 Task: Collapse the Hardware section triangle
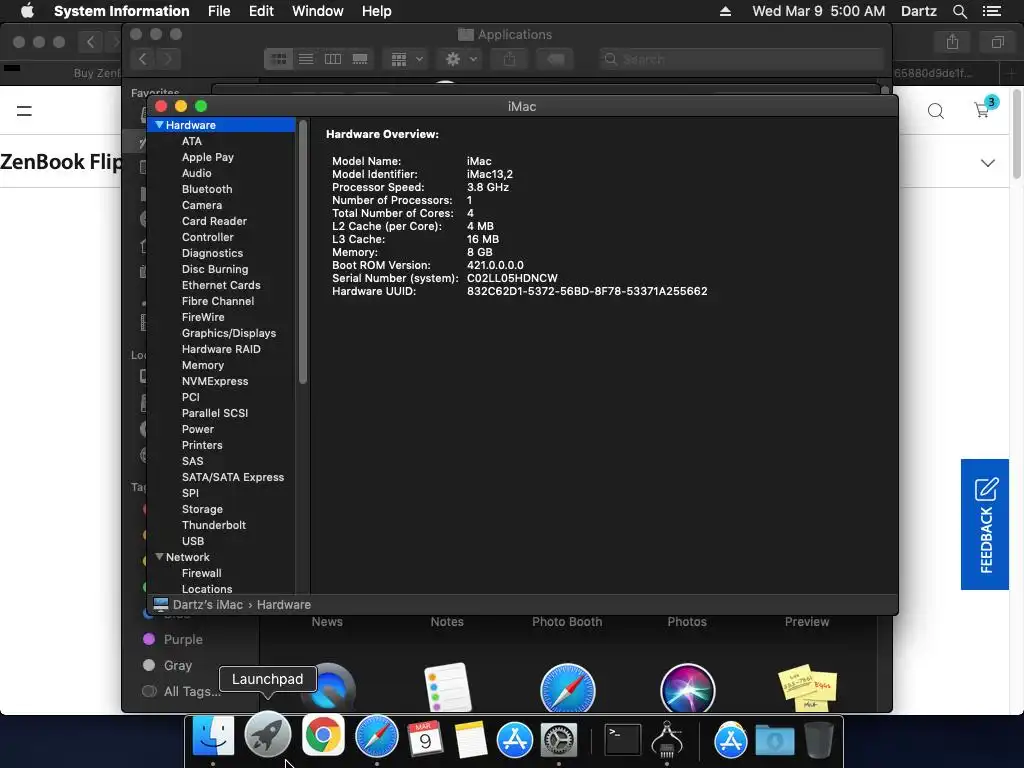point(159,125)
